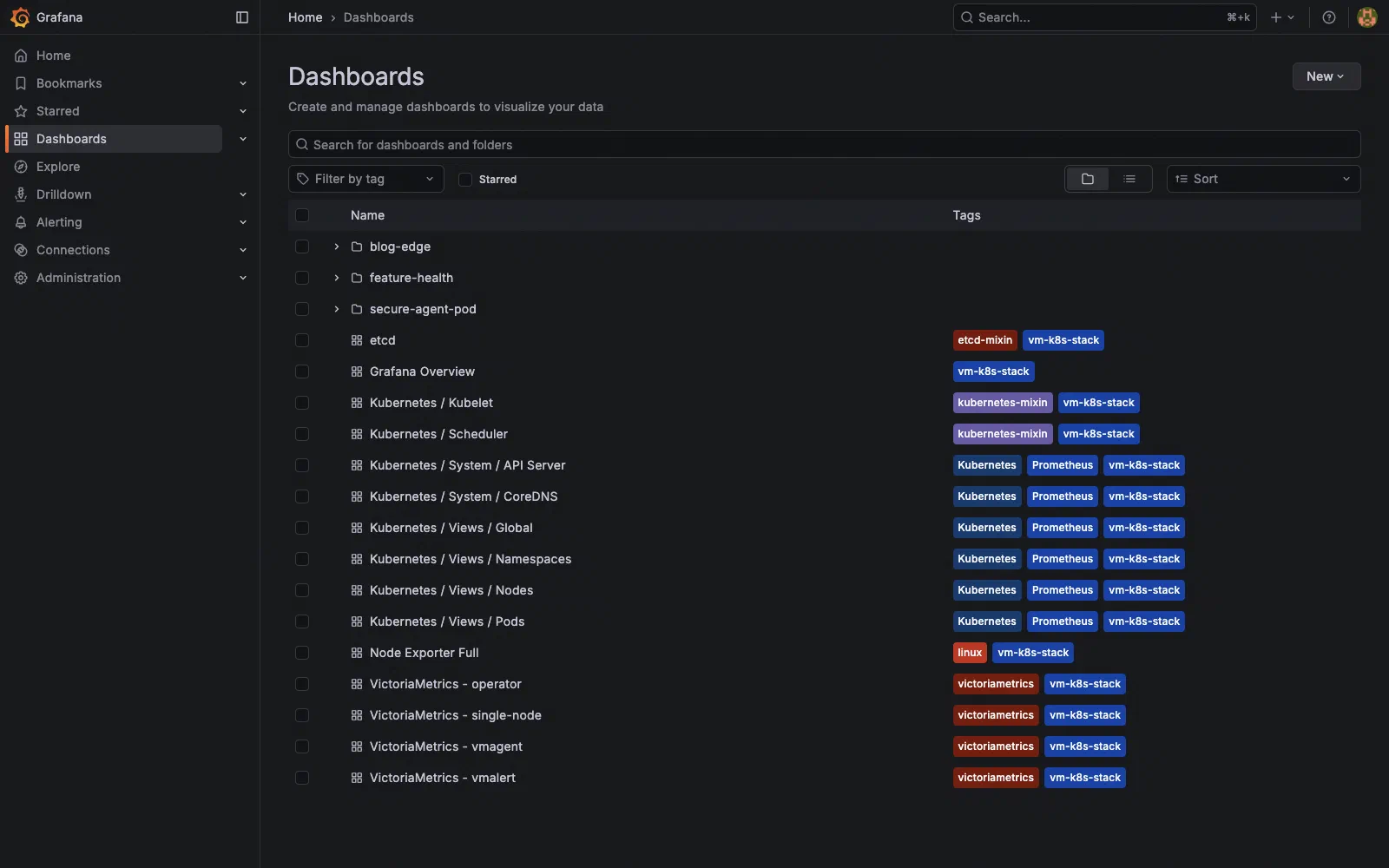Click the Connections icon in sidebar
Viewport: 1389px width, 868px height.
point(21,250)
